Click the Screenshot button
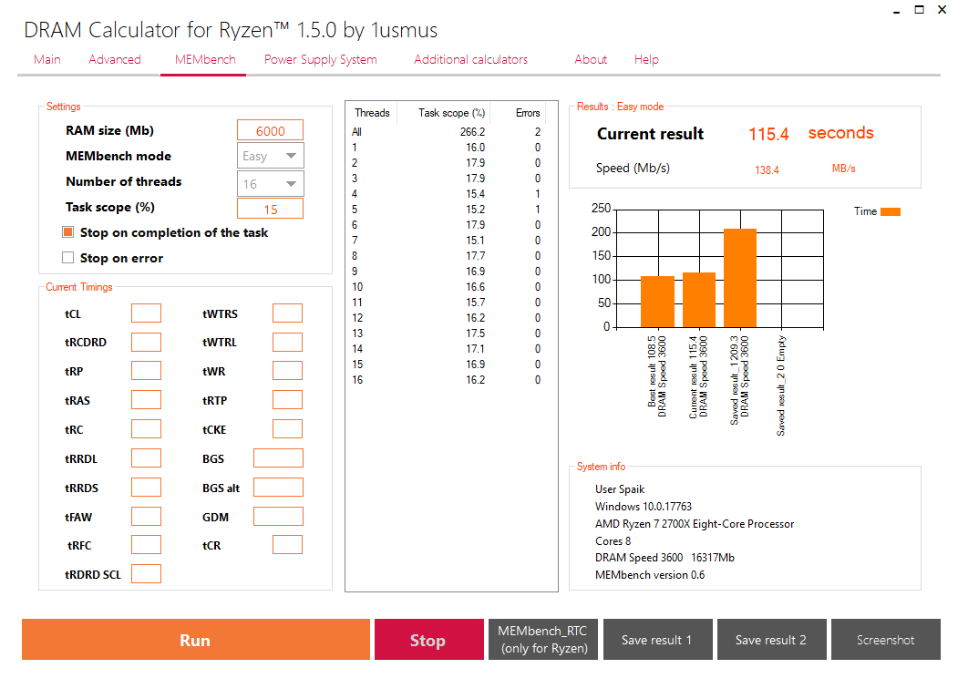958x688 pixels. click(886, 640)
